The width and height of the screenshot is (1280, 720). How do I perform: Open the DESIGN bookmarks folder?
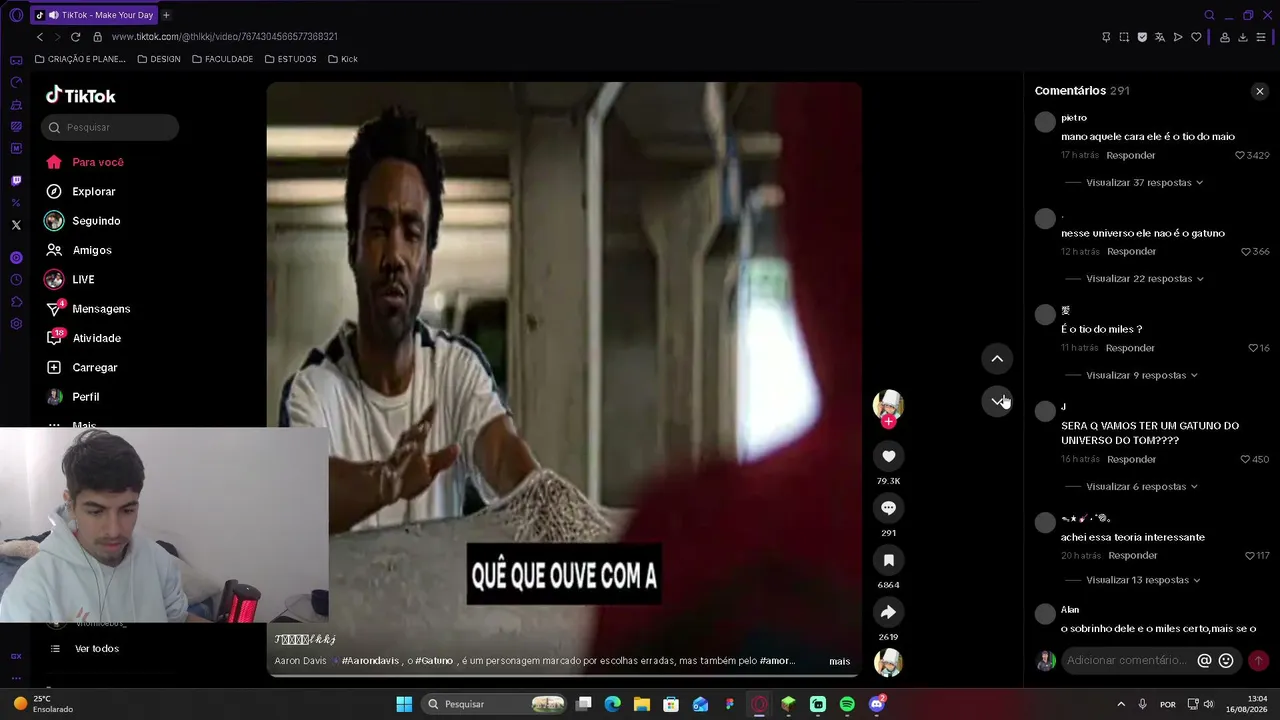(x=159, y=59)
